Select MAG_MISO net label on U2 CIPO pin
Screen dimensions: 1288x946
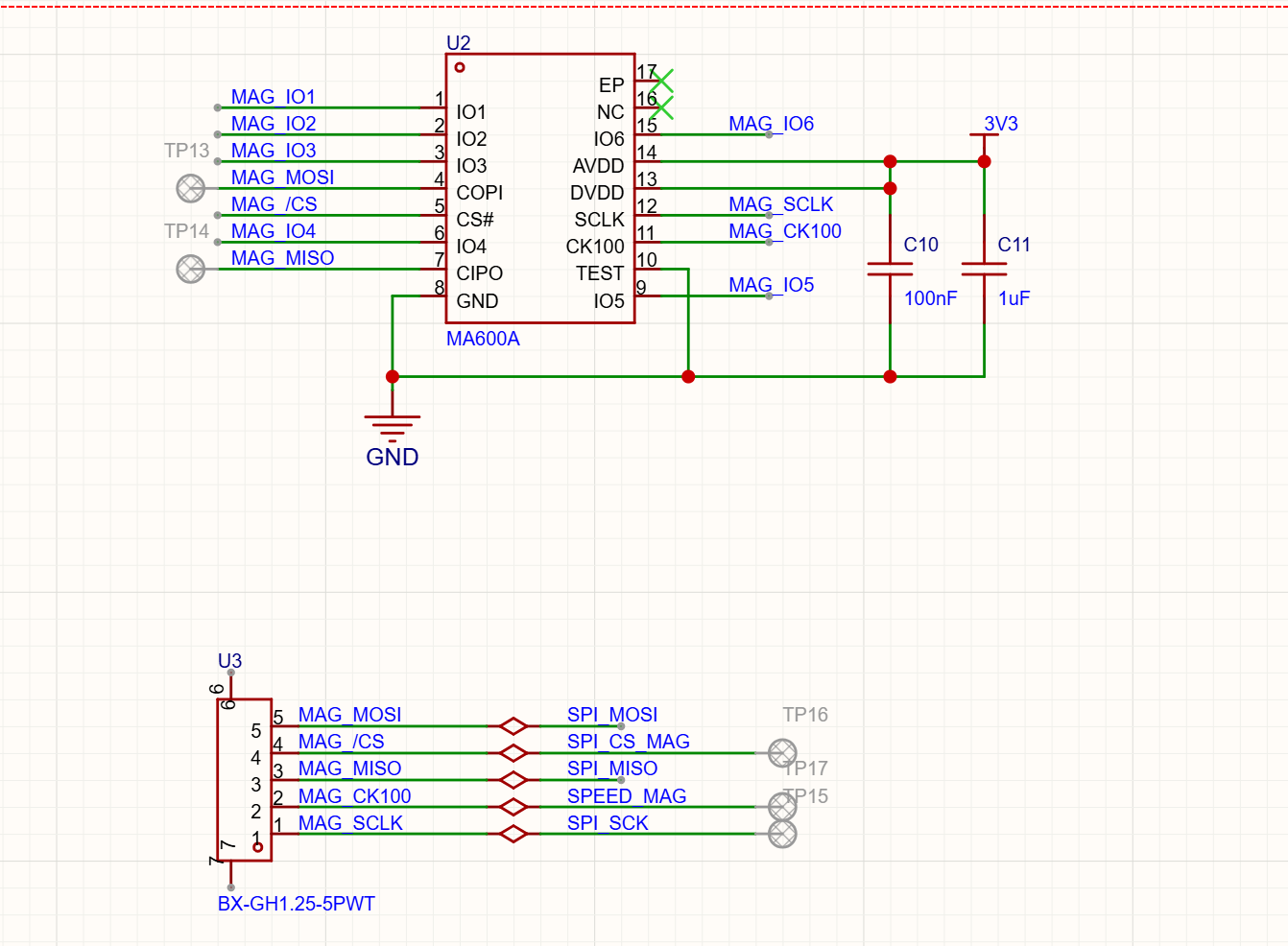282,258
